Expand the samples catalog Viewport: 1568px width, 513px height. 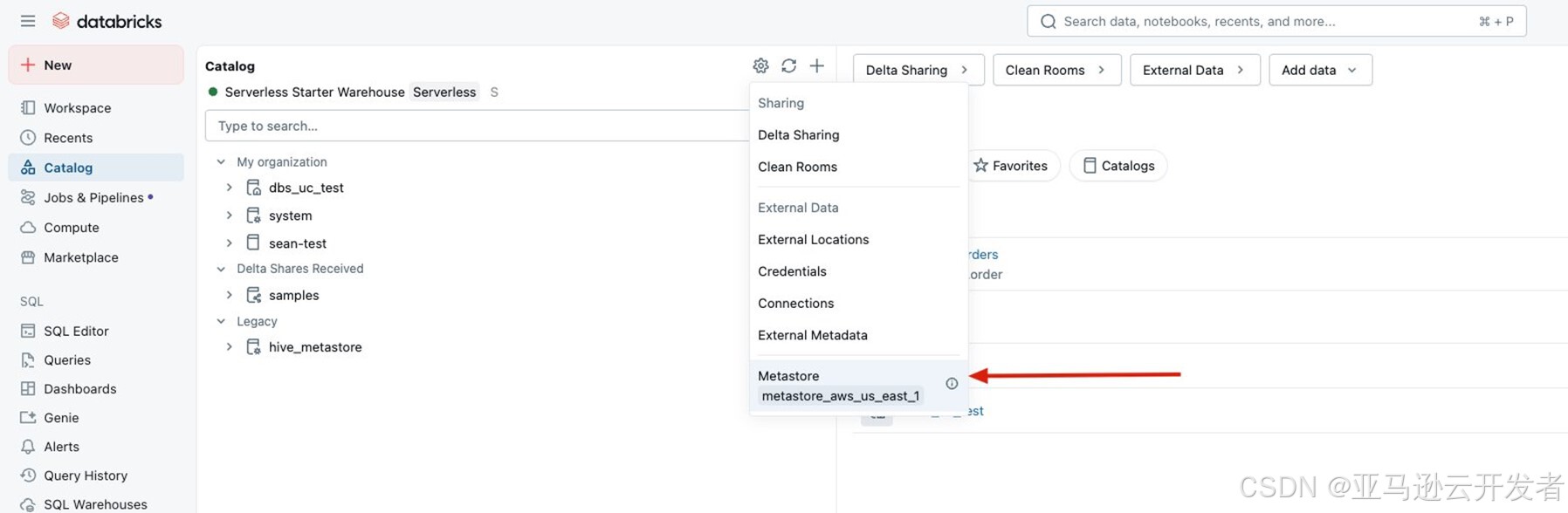pyautogui.click(x=229, y=295)
